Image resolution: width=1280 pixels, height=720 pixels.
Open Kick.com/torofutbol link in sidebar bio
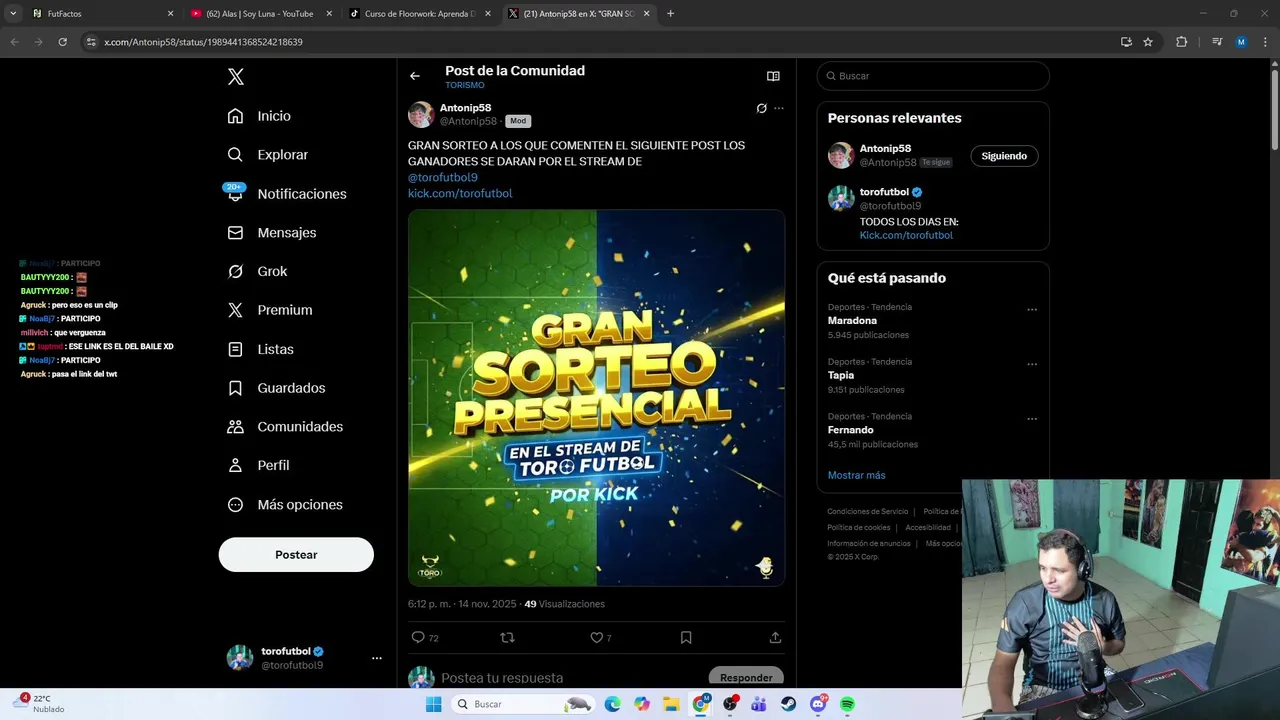pyautogui.click(x=906, y=235)
